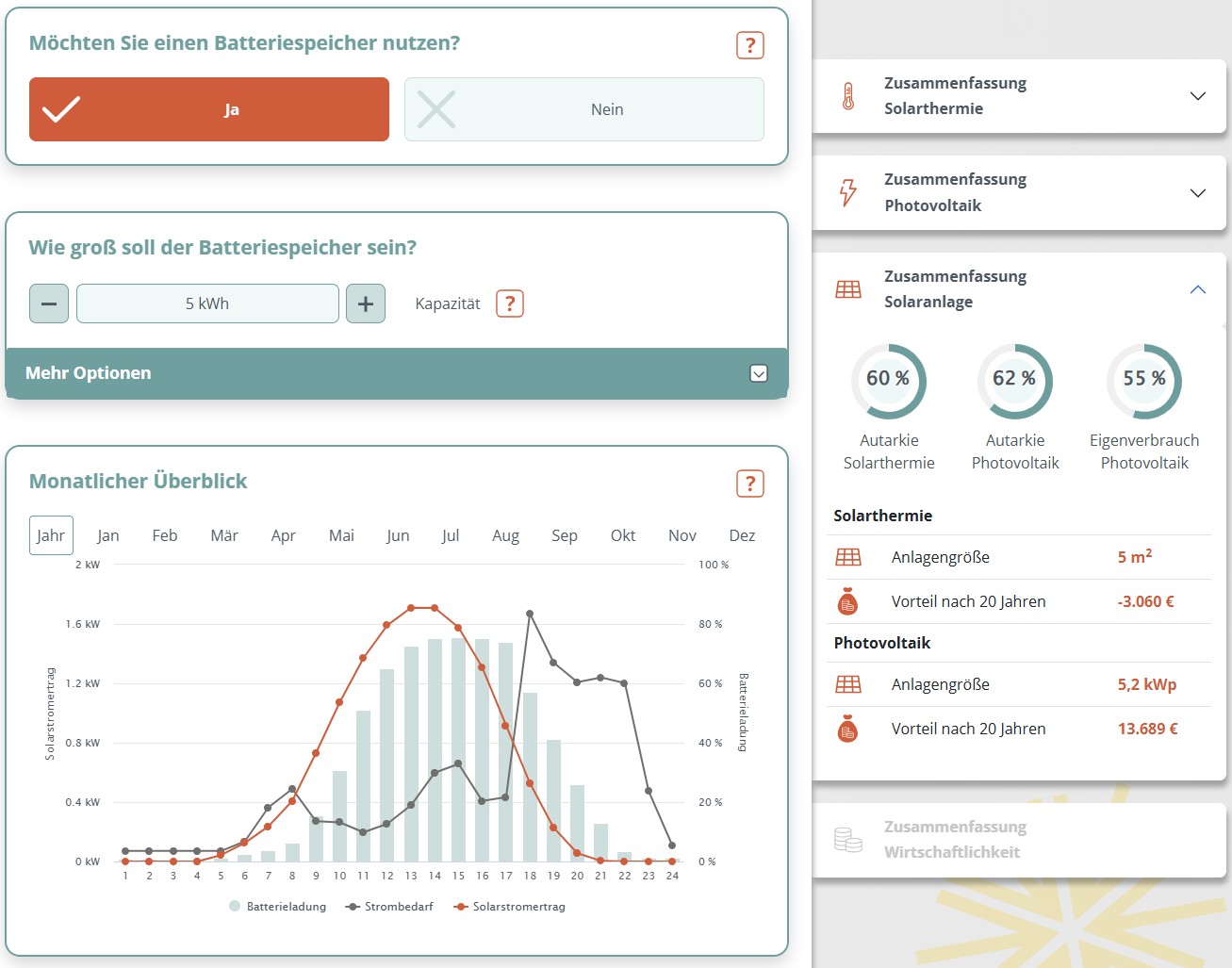Expand Zusammenfassung Solarthermie chevron

(x=1198, y=96)
